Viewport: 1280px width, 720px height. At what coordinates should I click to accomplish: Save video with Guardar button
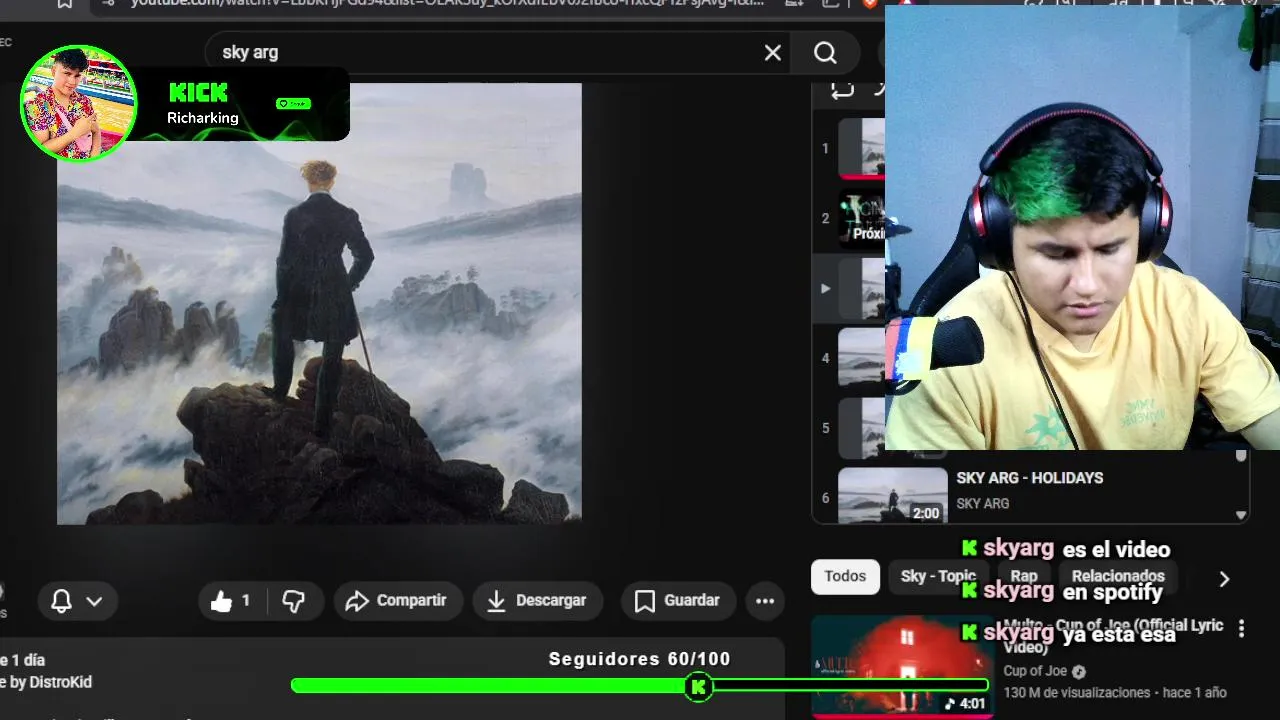(678, 601)
